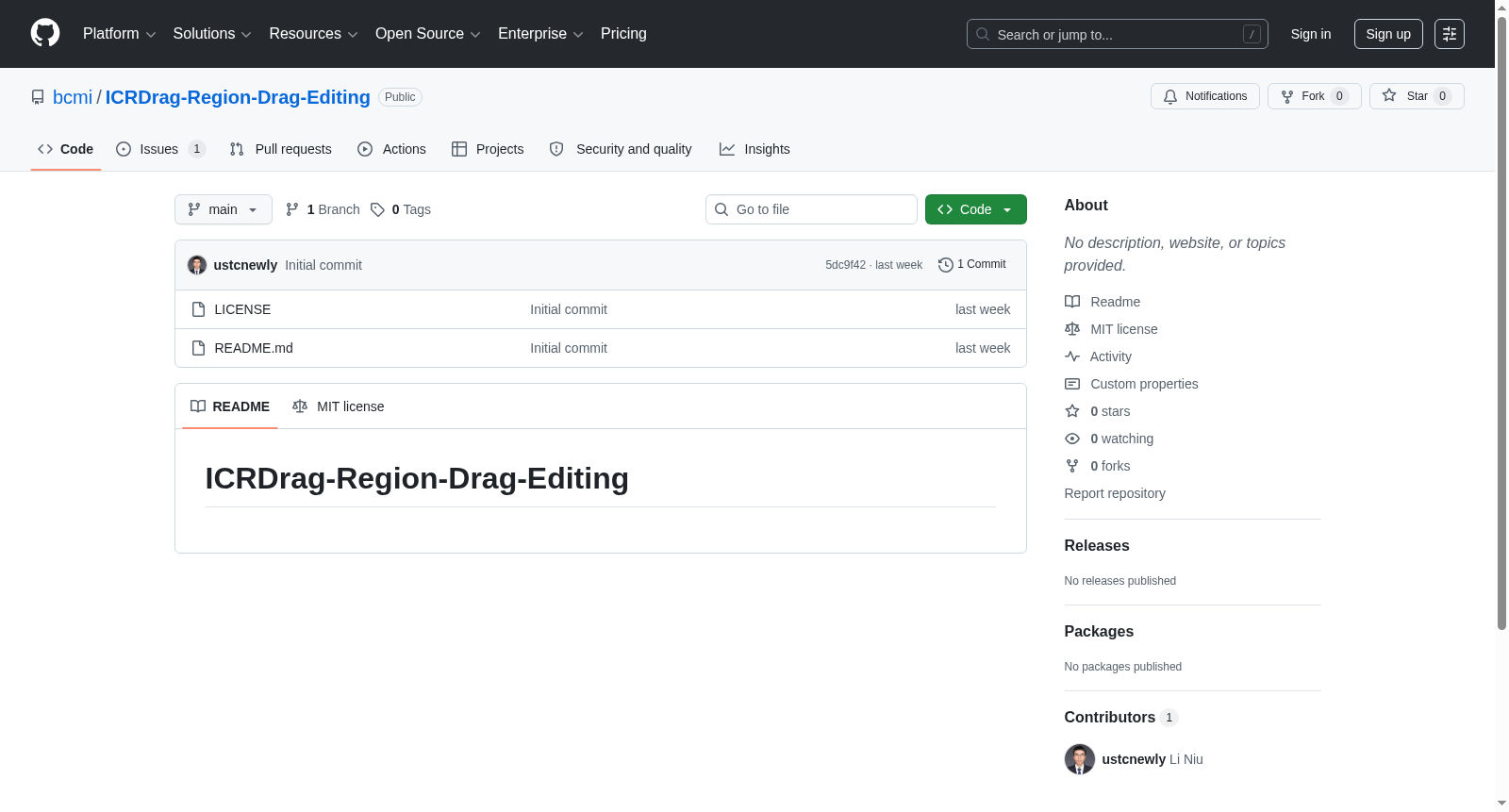Click the watching eye icon
1509x812 pixels.
[1072, 439]
